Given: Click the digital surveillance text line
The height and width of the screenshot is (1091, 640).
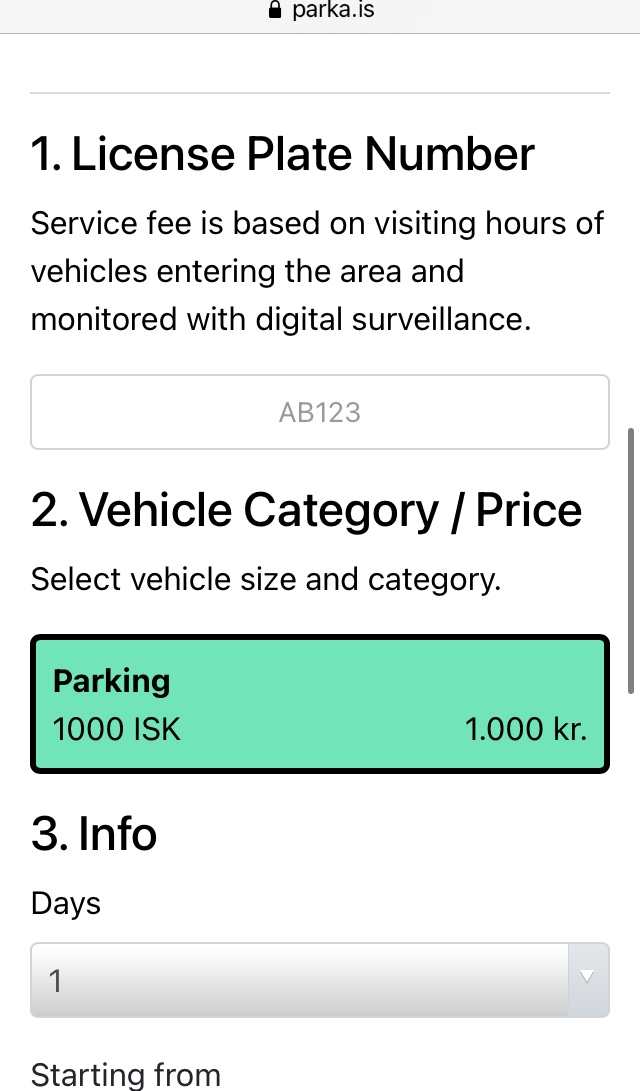Looking at the screenshot, I should [281, 319].
